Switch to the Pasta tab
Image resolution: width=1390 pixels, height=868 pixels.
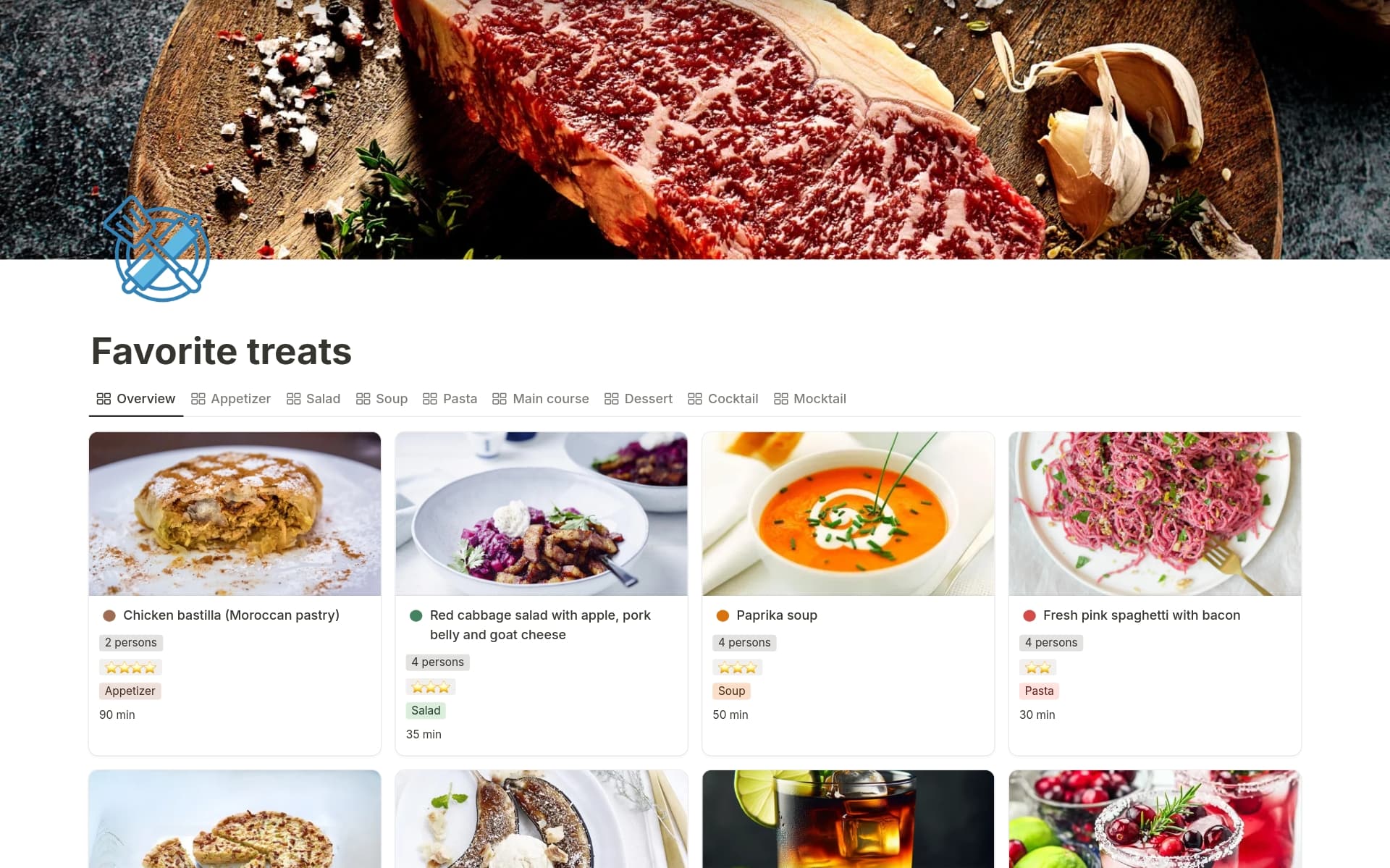coord(450,399)
